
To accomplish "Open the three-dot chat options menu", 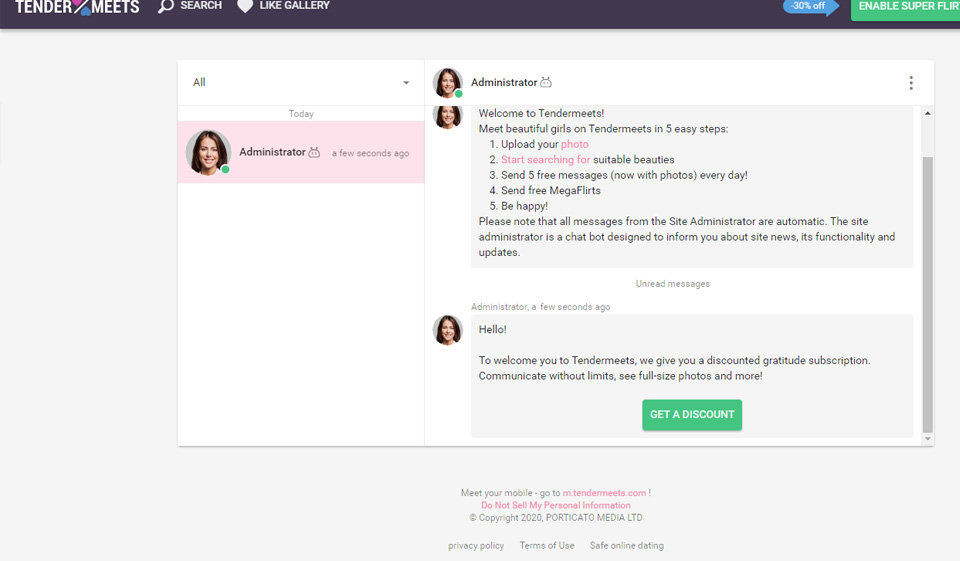I will (x=910, y=83).
